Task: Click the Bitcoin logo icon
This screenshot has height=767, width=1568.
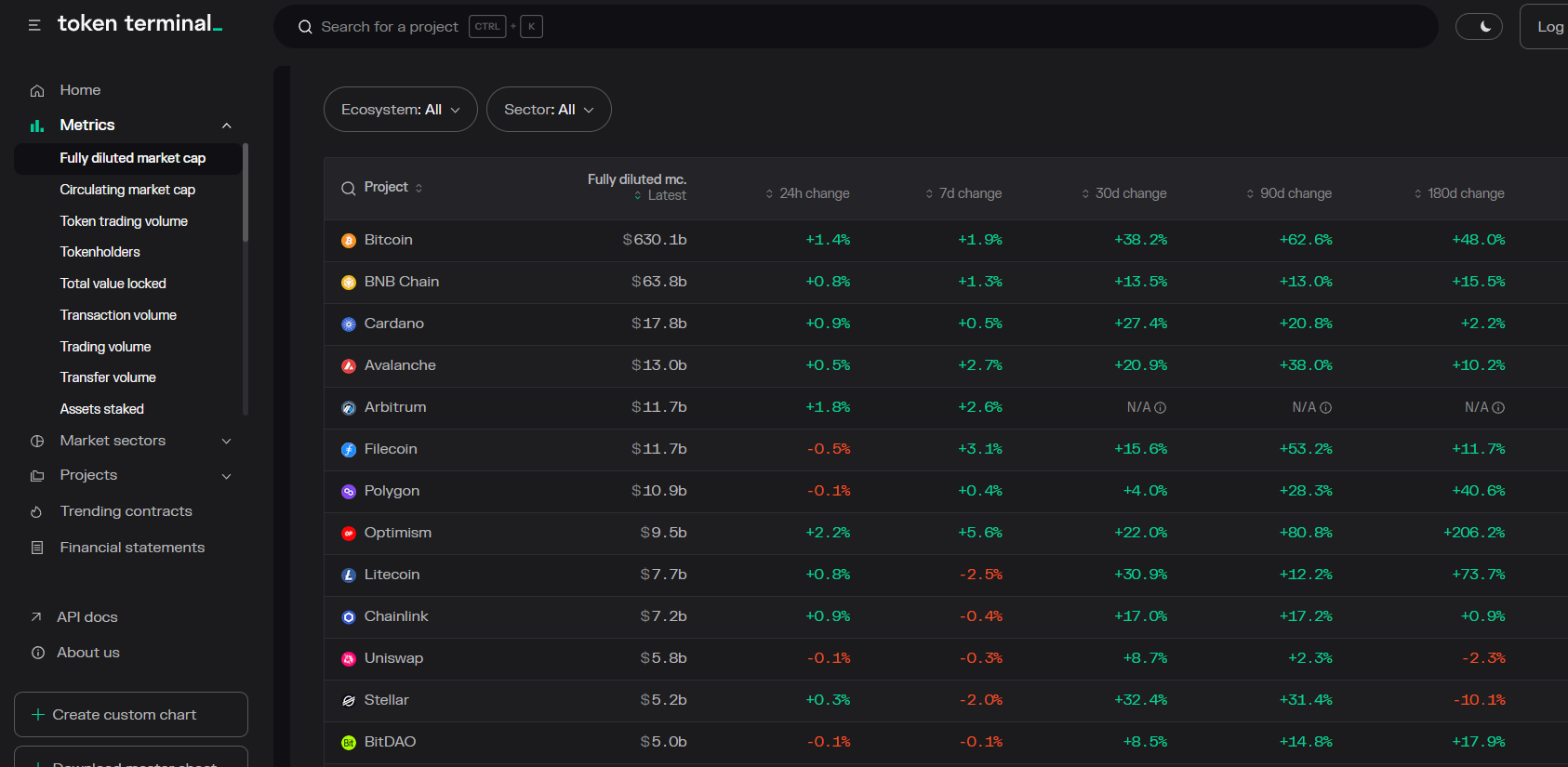Action: point(349,241)
